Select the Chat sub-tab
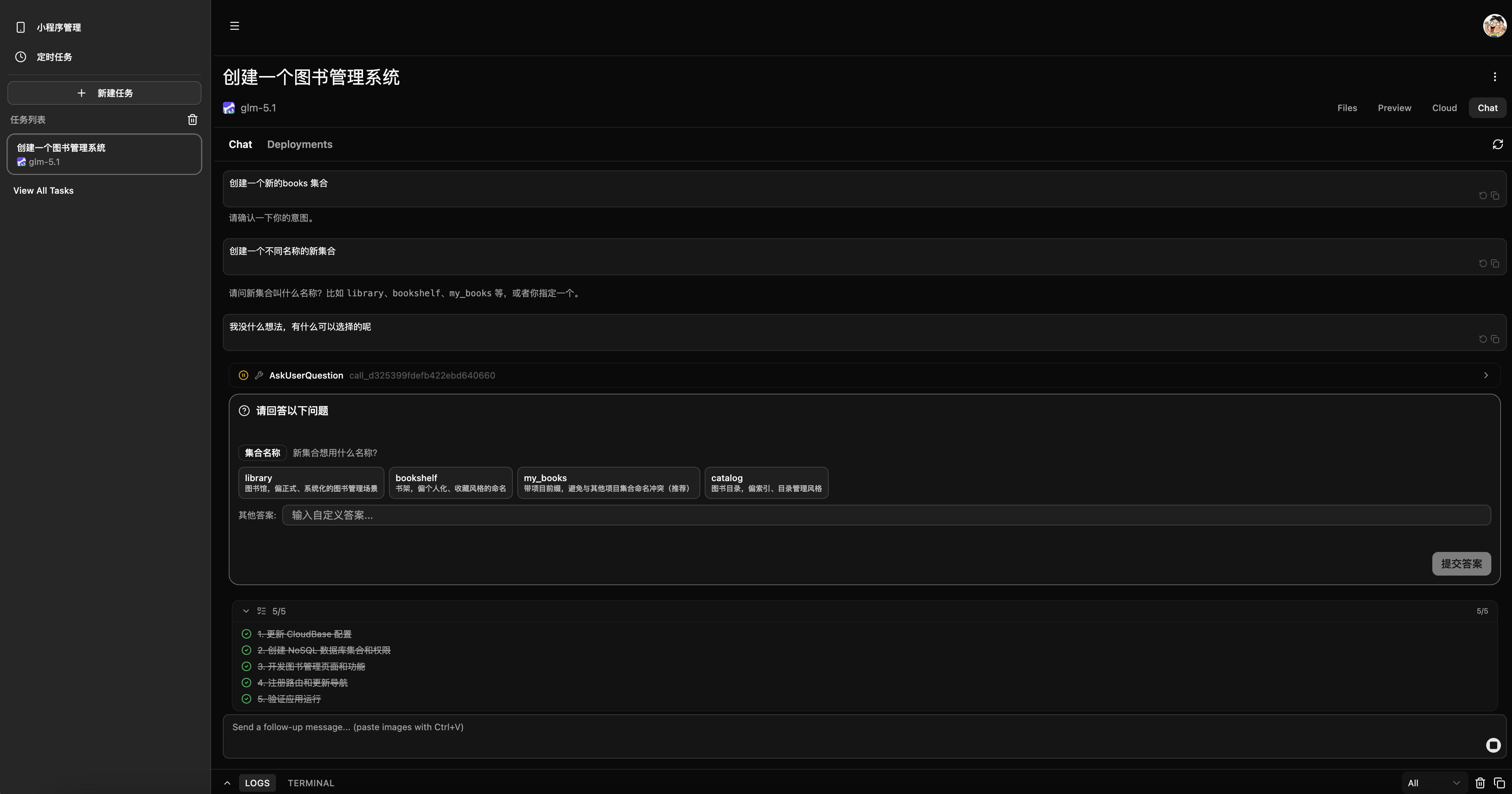 point(240,144)
